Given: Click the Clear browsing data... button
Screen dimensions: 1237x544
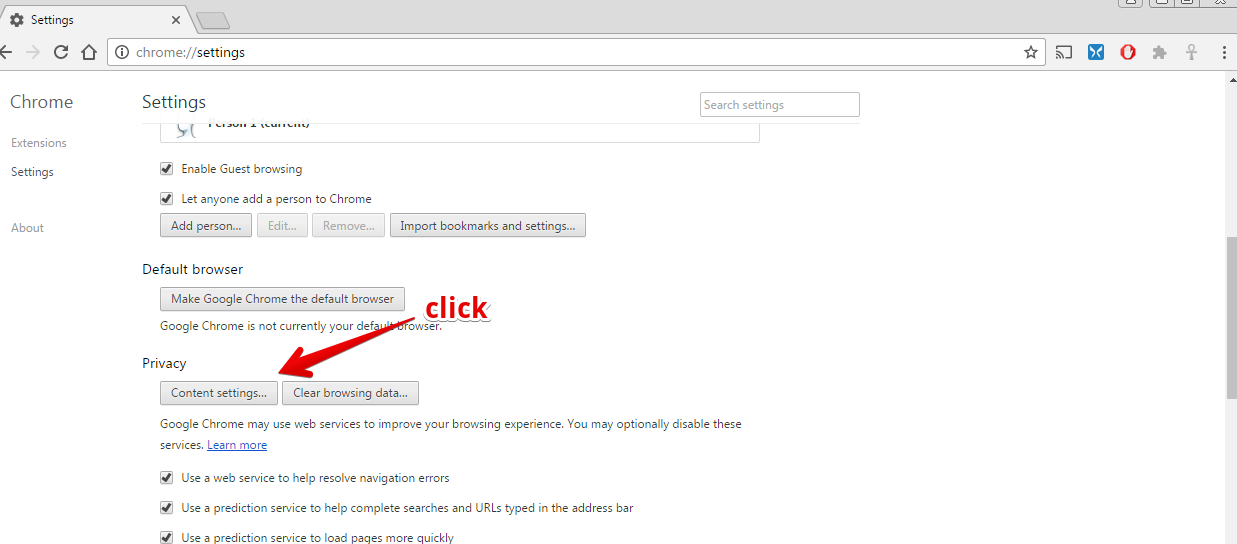Looking at the screenshot, I should click(350, 393).
